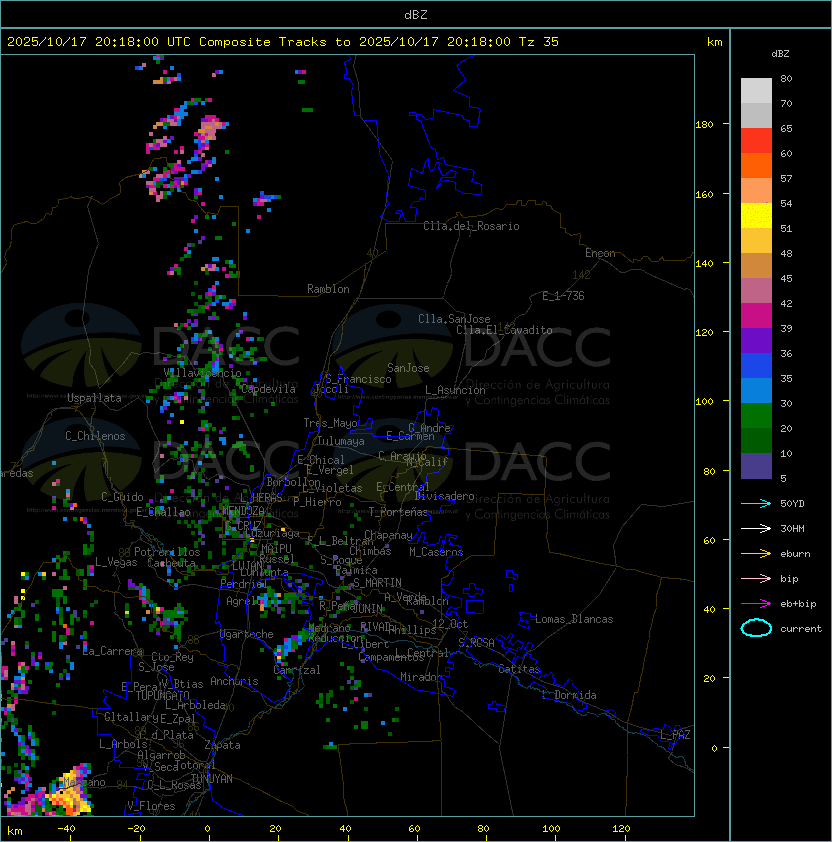Image resolution: width=832 pixels, height=842 pixels.
Task: Click the C_Chilenos place label
Action: click(95, 436)
